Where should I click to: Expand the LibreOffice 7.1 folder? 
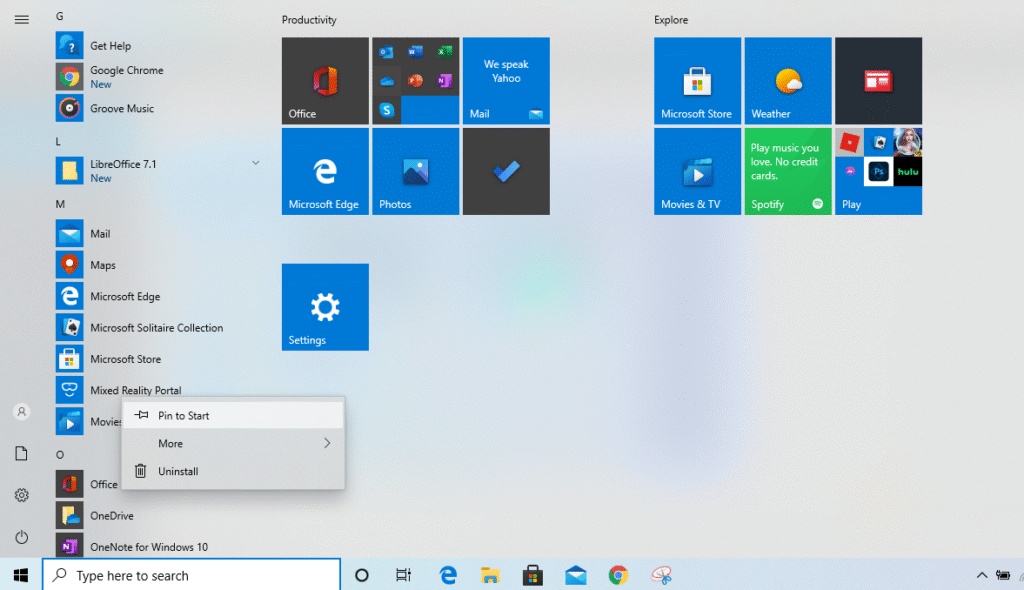tap(255, 163)
